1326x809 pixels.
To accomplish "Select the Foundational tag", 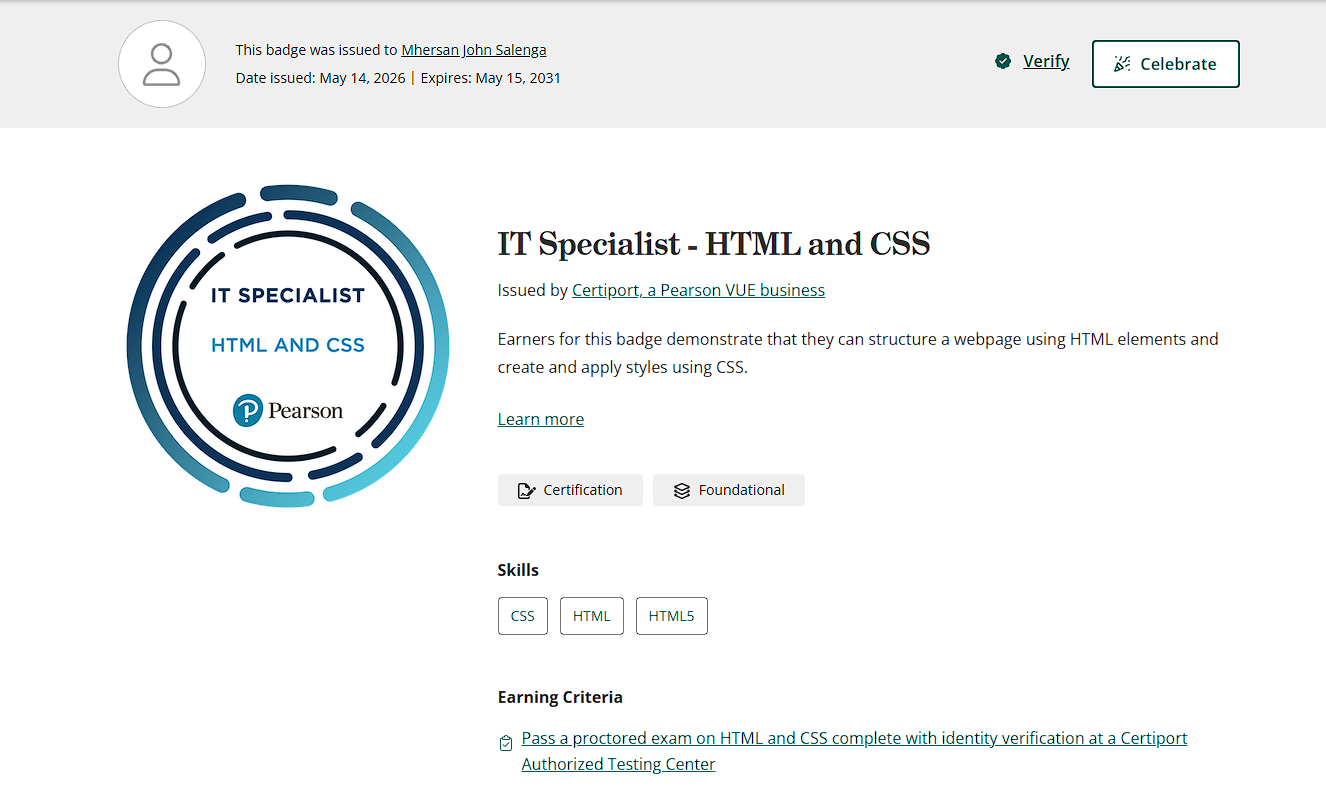I will (729, 490).
